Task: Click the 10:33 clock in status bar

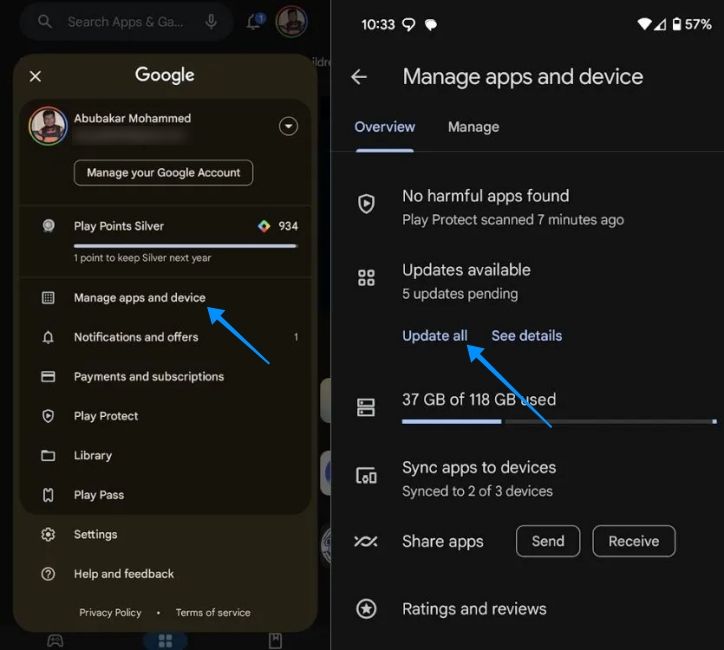Action: tap(378, 24)
